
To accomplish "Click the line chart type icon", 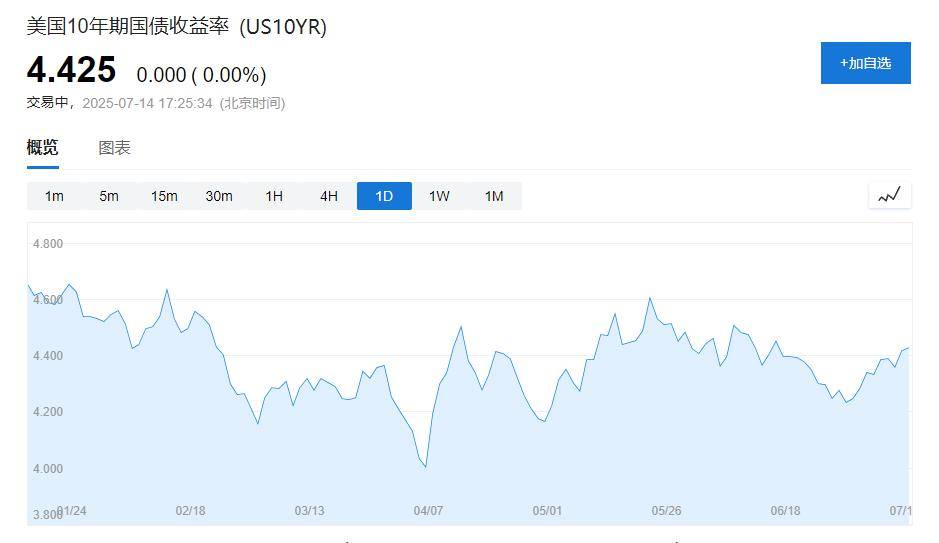I will [x=889, y=196].
